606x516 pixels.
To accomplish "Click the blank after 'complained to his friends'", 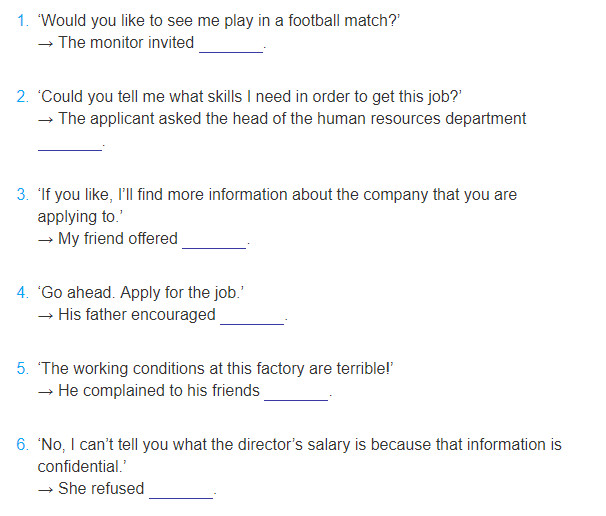I will pyautogui.click(x=296, y=394).
